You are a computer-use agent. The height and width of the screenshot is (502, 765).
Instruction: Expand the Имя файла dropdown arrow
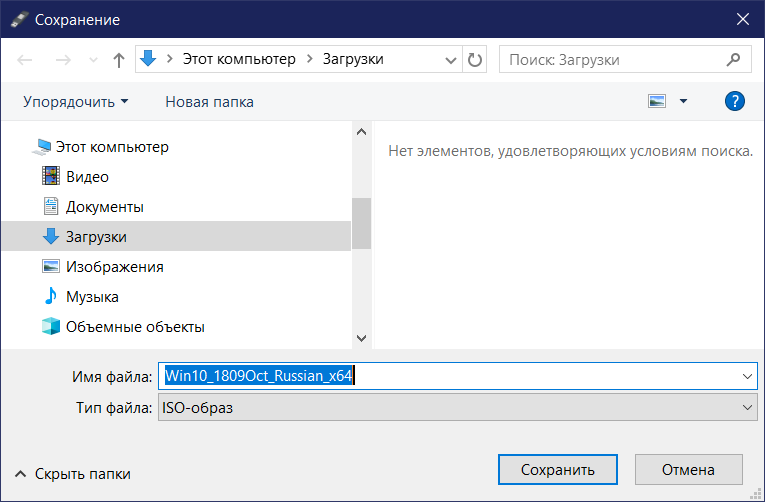point(747,376)
